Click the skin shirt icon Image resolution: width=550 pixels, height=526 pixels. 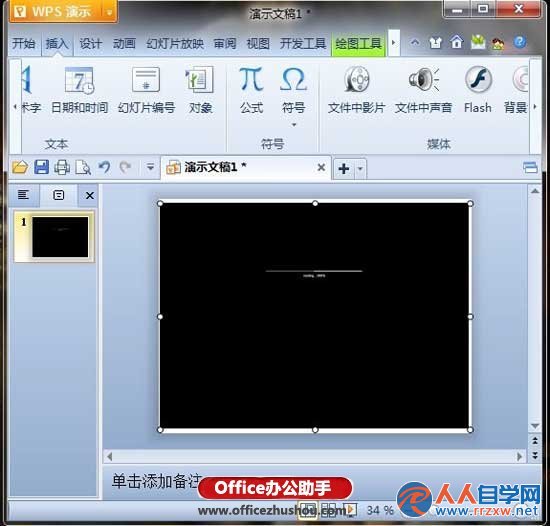(435, 43)
